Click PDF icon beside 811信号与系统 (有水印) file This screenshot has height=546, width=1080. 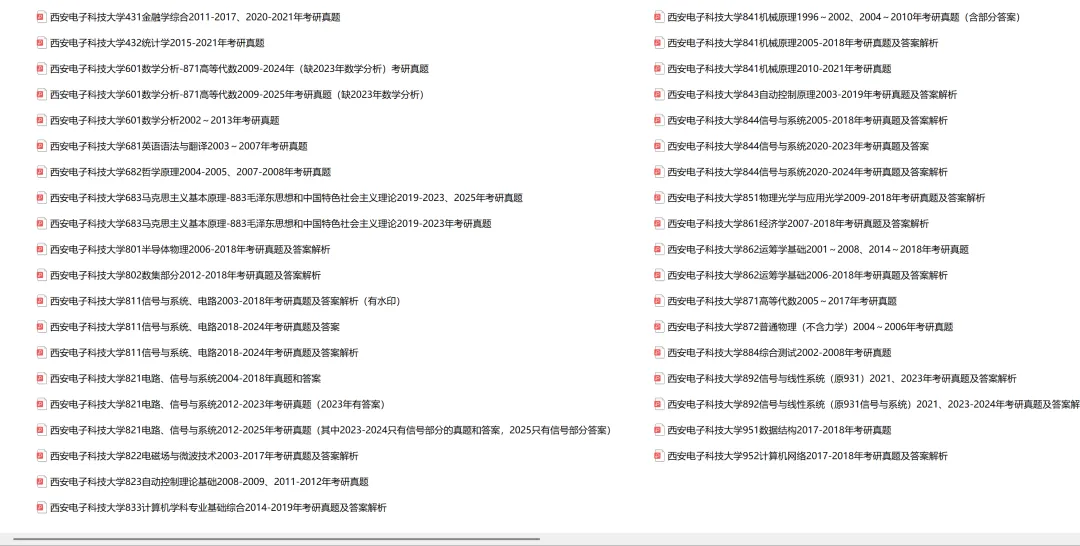point(41,301)
